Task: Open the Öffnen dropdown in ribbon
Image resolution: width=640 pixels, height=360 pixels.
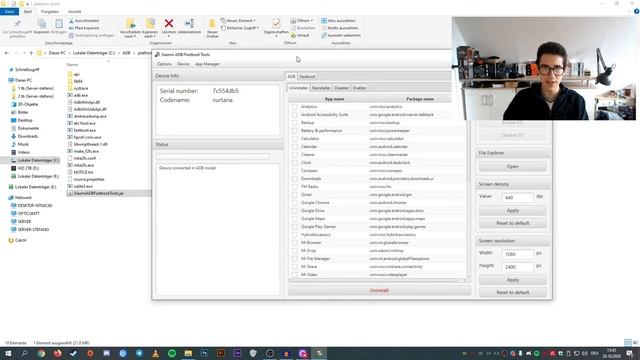Action: click(x=302, y=21)
